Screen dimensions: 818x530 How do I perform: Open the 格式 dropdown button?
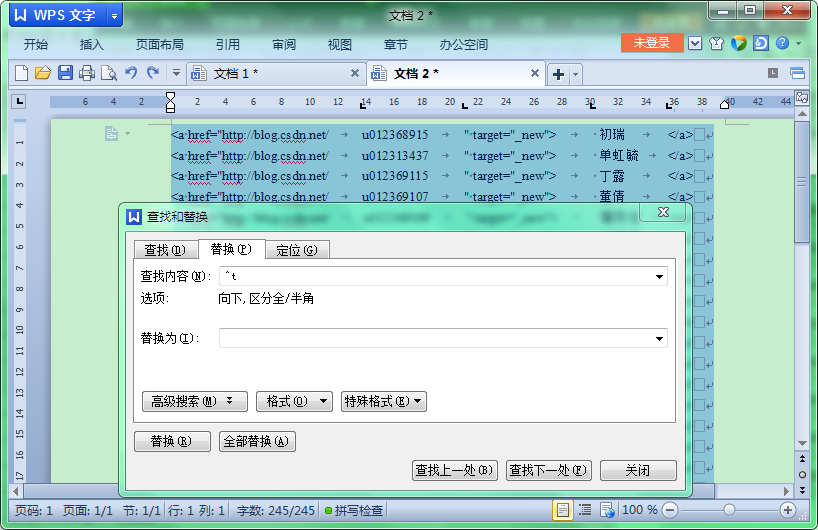(x=294, y=401)
